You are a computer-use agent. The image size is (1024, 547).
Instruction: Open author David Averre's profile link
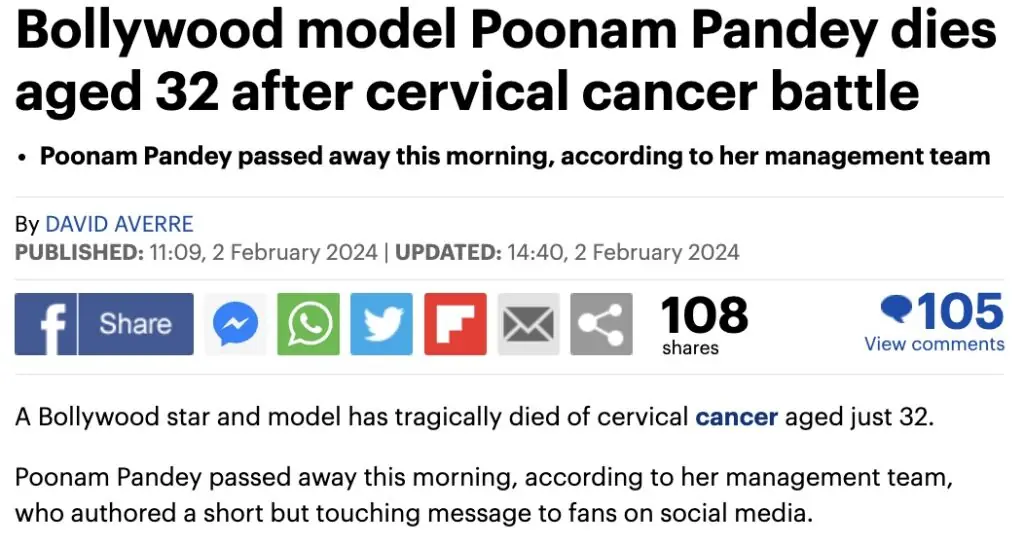click(x=119, y=224)
